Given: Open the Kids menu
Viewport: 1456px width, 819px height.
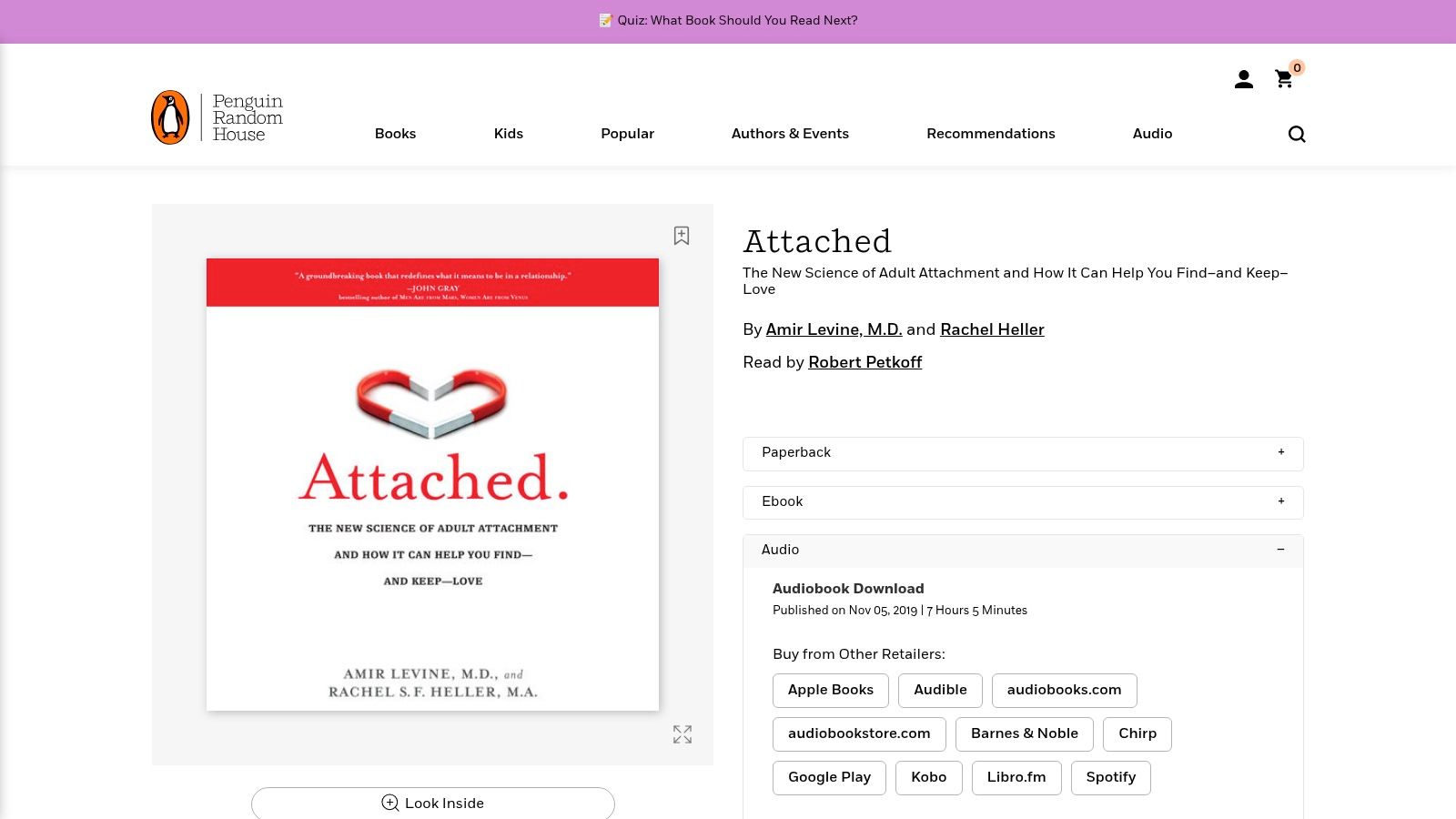Looking at the screenshot, I should pyautogui.click(x=509, y=134).
